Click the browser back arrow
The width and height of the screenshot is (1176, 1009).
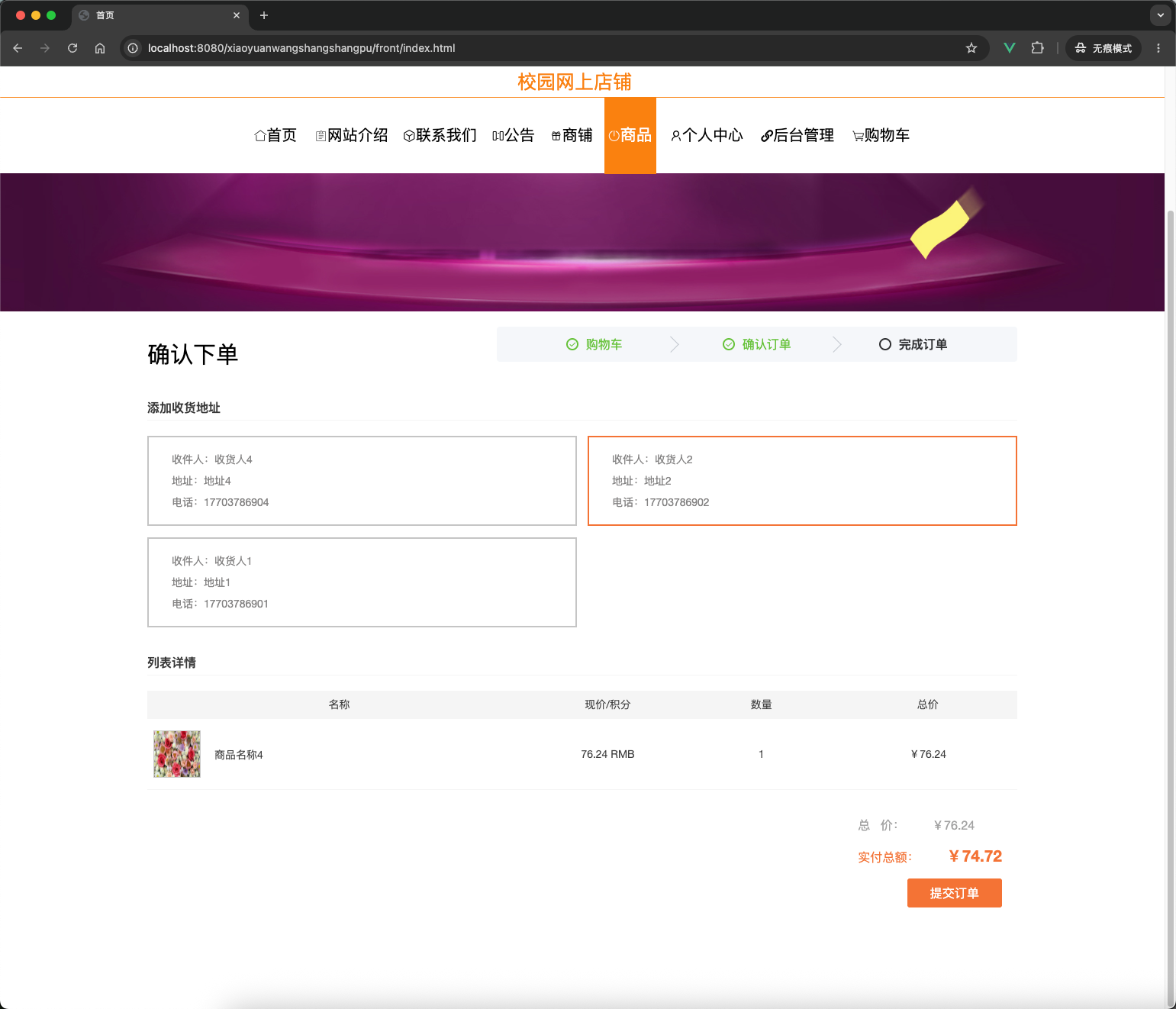18,48
